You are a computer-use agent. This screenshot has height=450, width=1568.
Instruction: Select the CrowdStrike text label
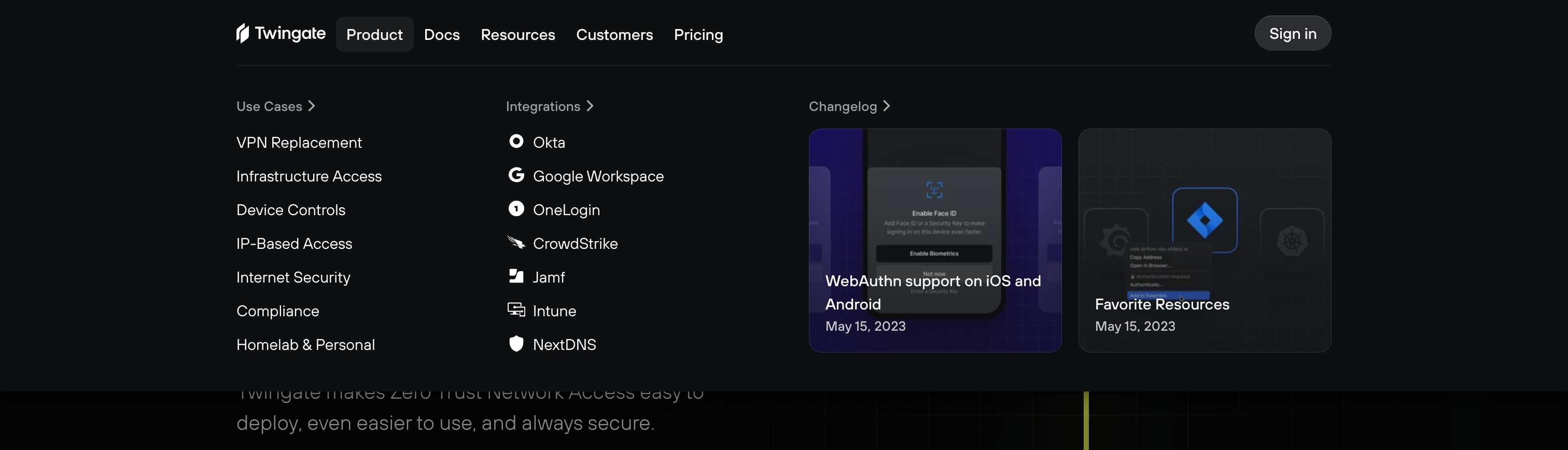575,244
